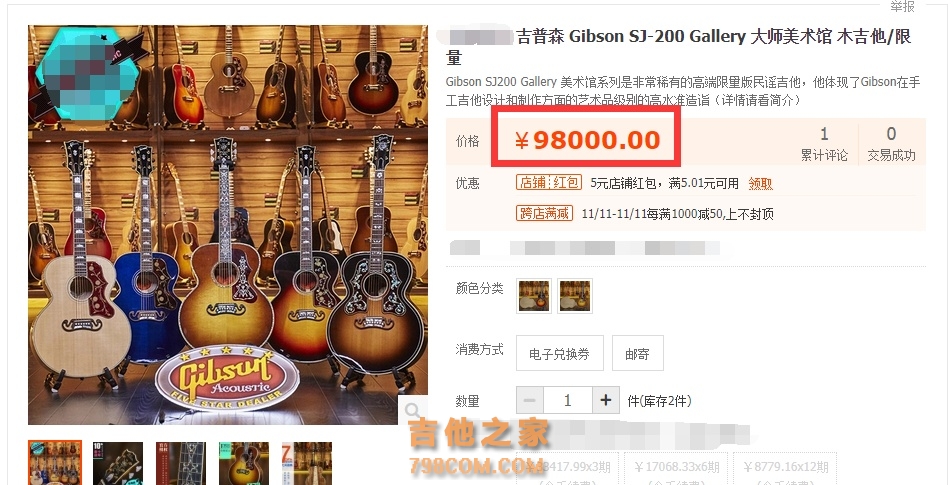
Task: Click the 领取 link for the store coupon
Action: click(761, 183)
